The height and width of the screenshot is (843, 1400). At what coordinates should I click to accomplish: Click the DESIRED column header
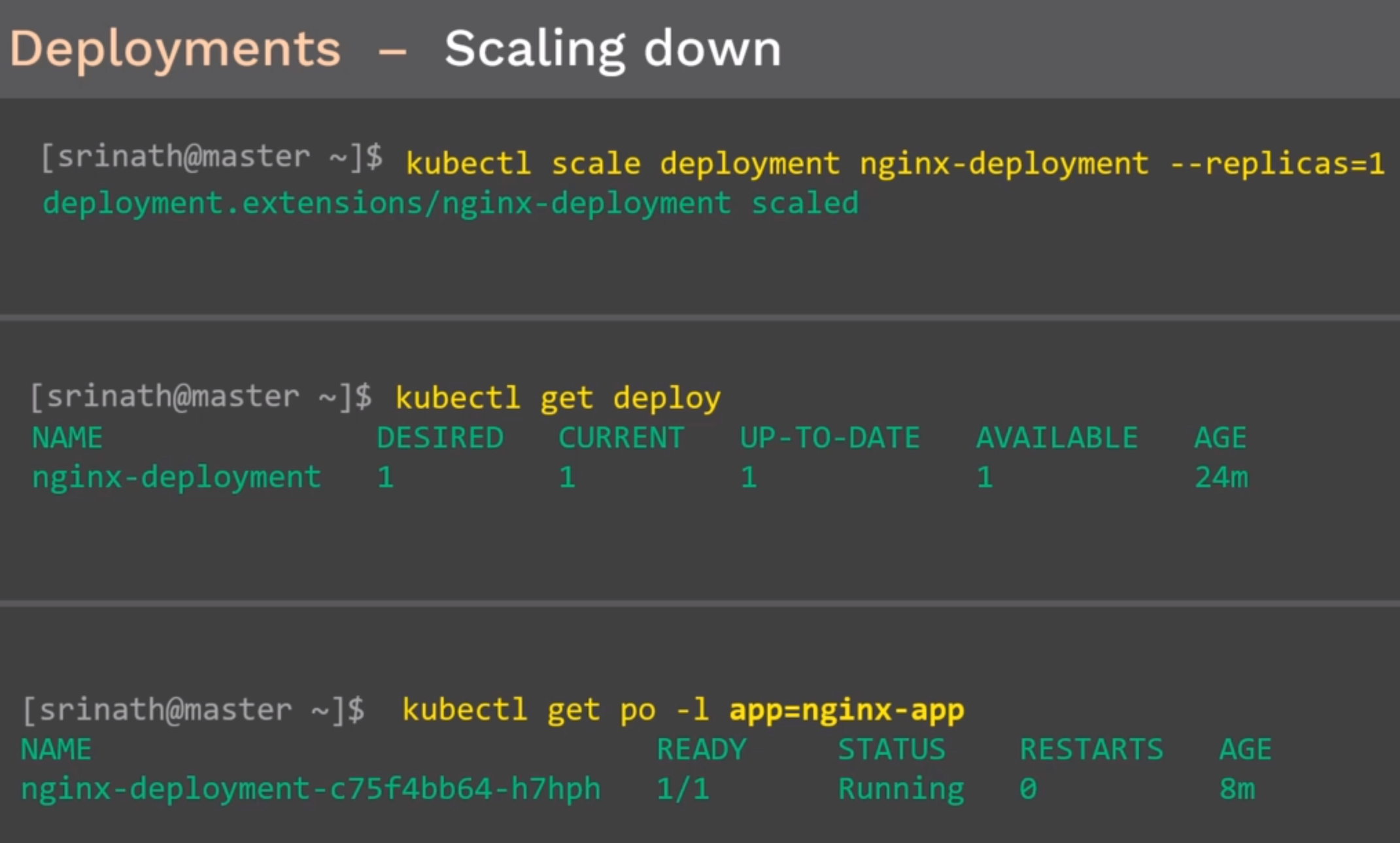coord(440,438)
